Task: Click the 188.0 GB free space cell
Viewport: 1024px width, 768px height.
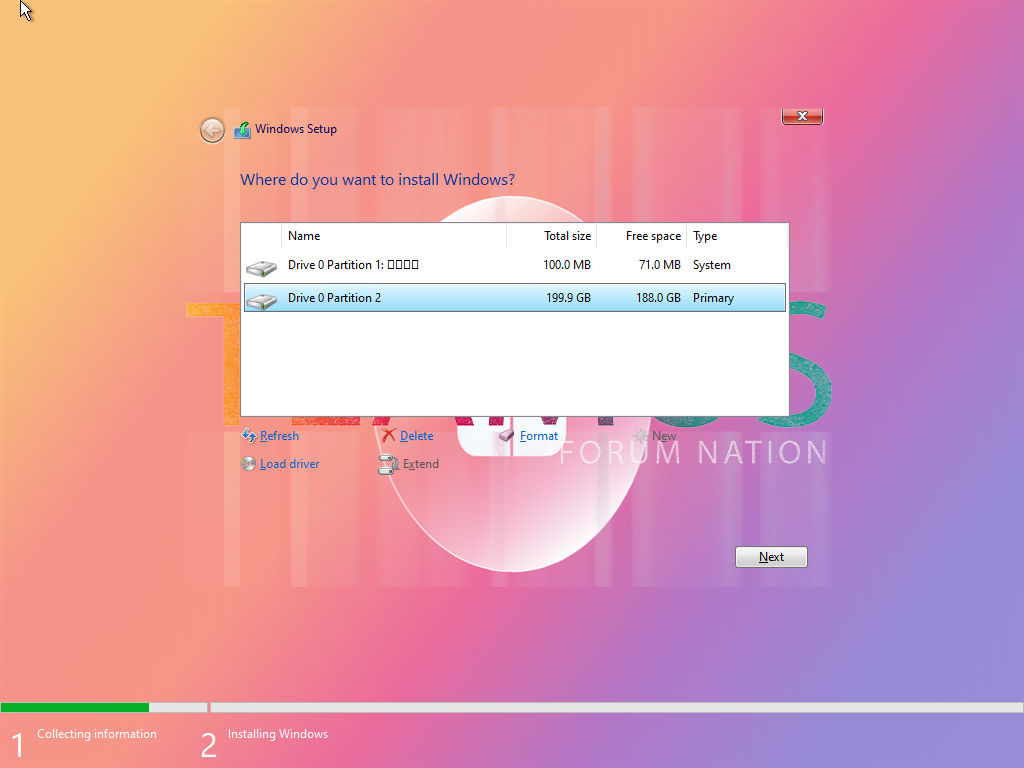Action: (x=658, y=298)
